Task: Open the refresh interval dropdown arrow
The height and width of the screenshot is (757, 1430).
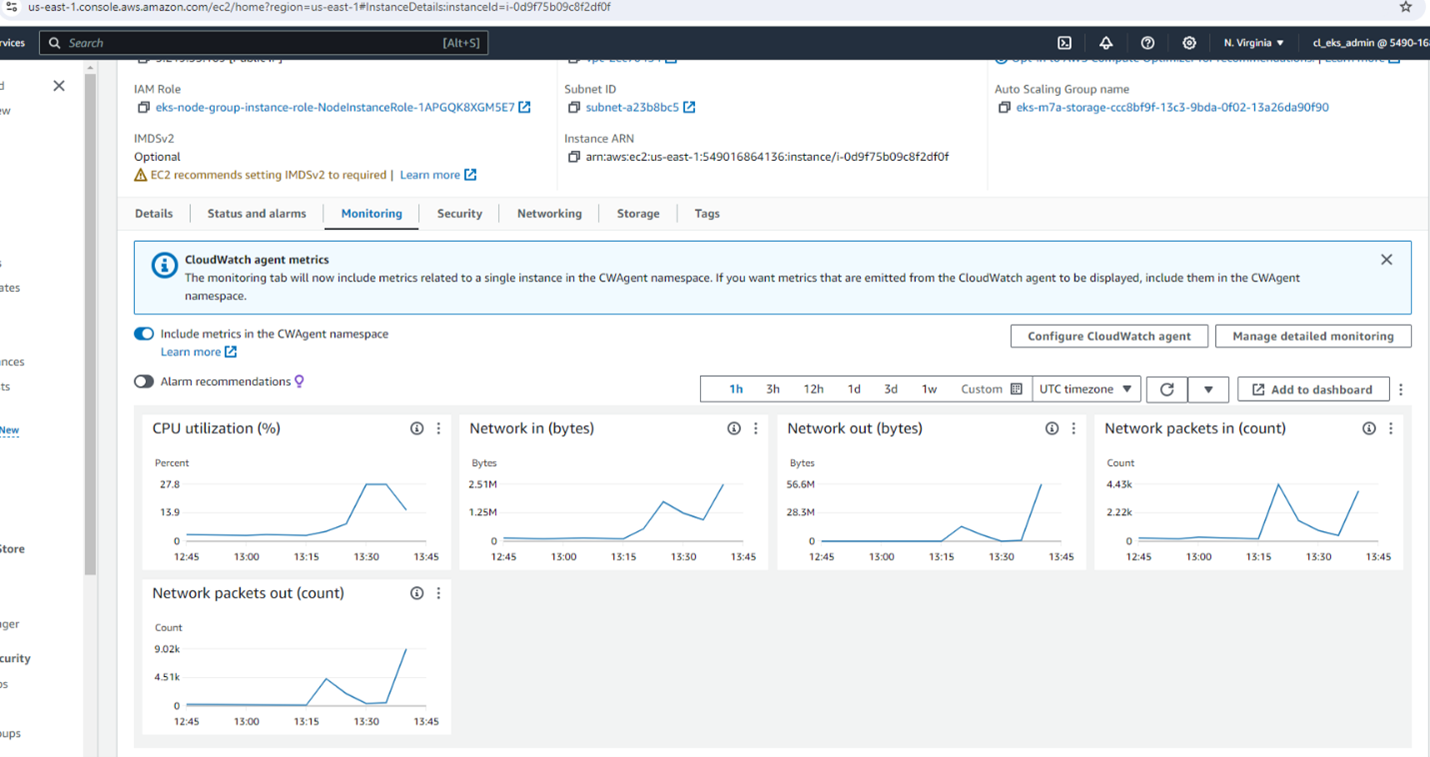Action: point(1208,389)
